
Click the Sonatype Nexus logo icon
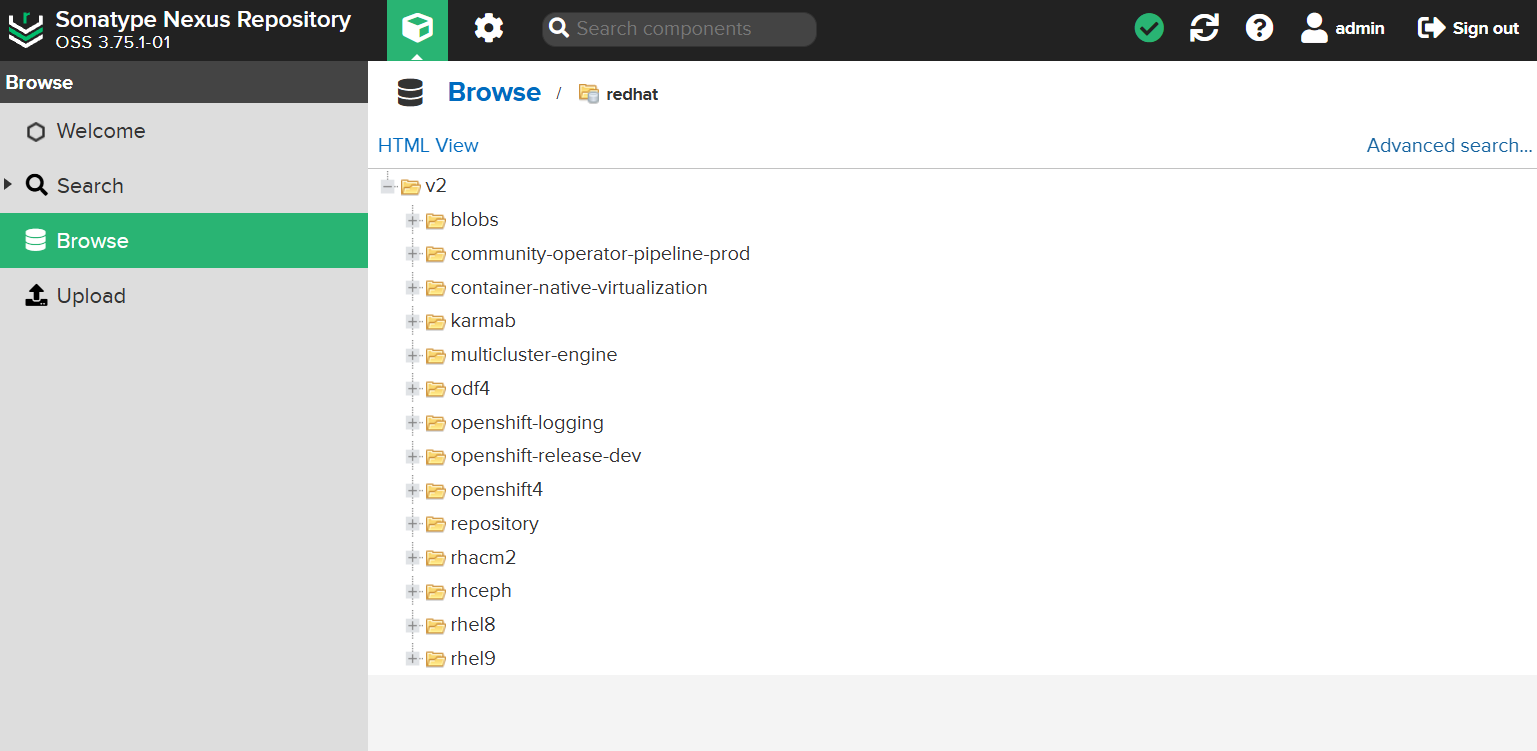click(x=26, y=30)
